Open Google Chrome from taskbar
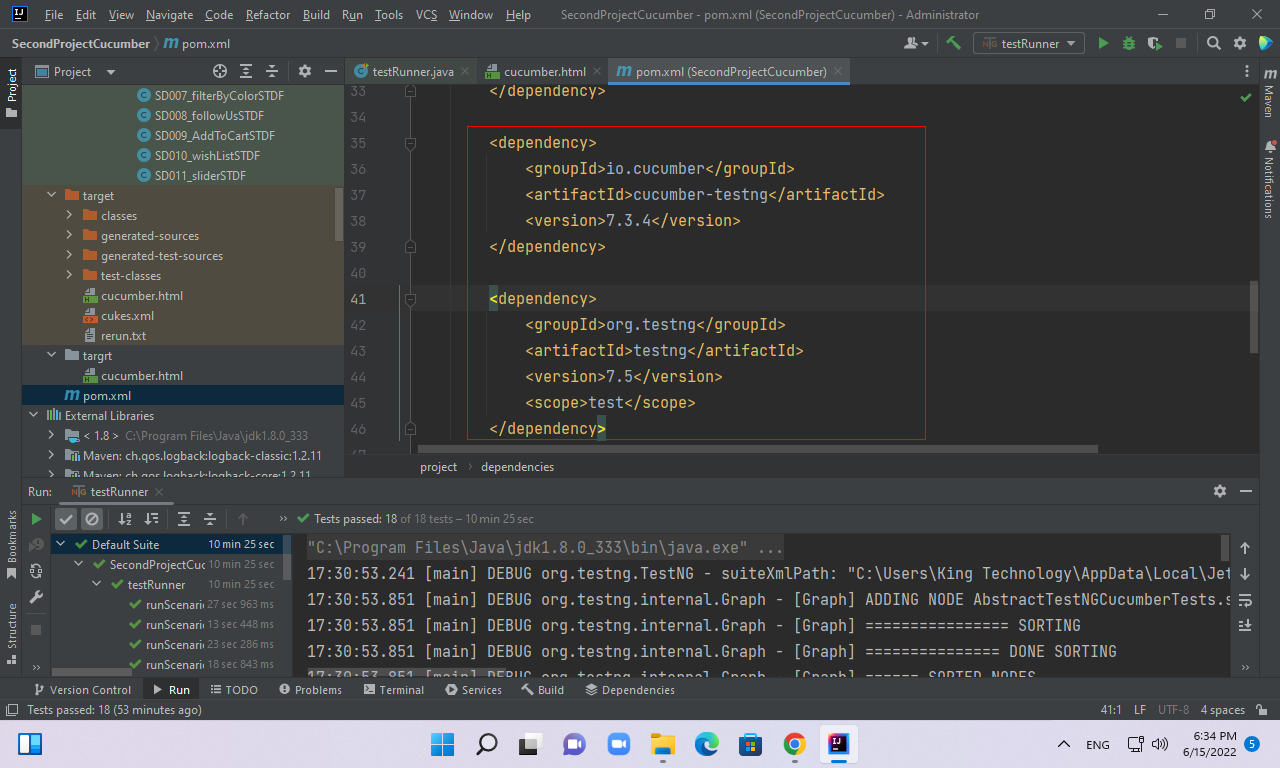Viewport: 1280px width, 768px height. pyautogui.click(x=795, y=743)
